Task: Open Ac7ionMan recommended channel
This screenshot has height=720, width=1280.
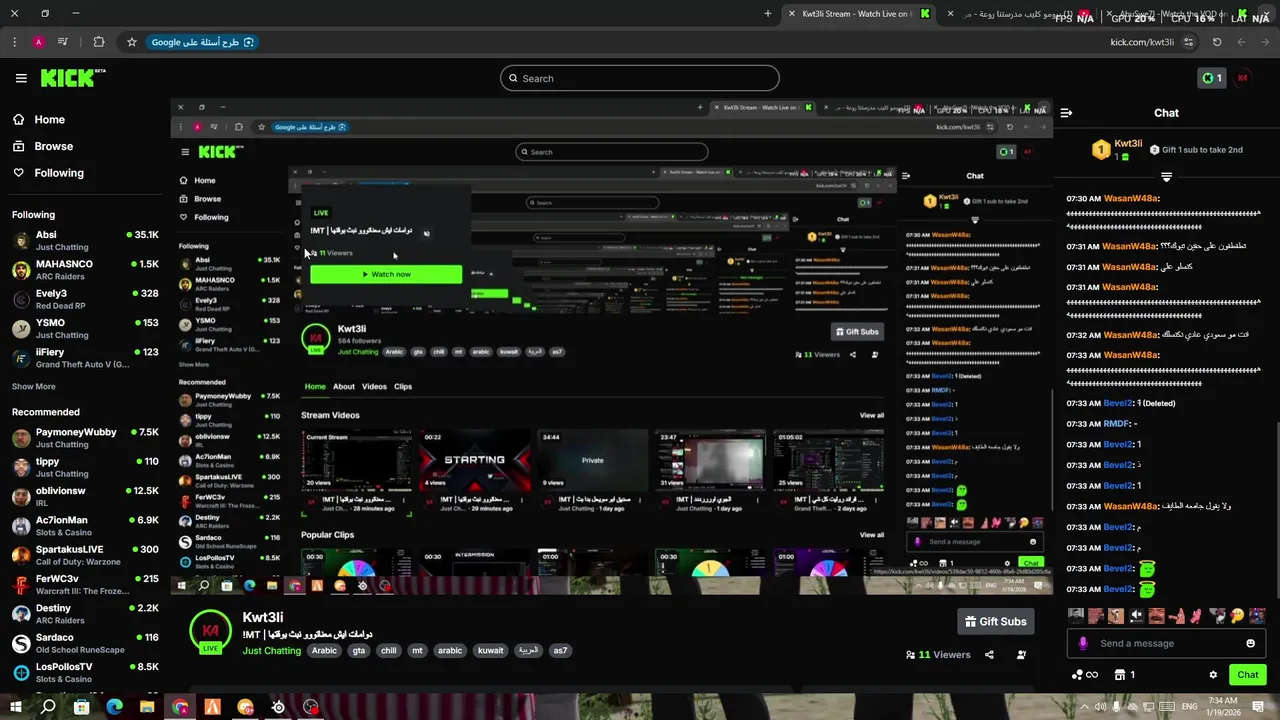Action: (x=85, y=526)
